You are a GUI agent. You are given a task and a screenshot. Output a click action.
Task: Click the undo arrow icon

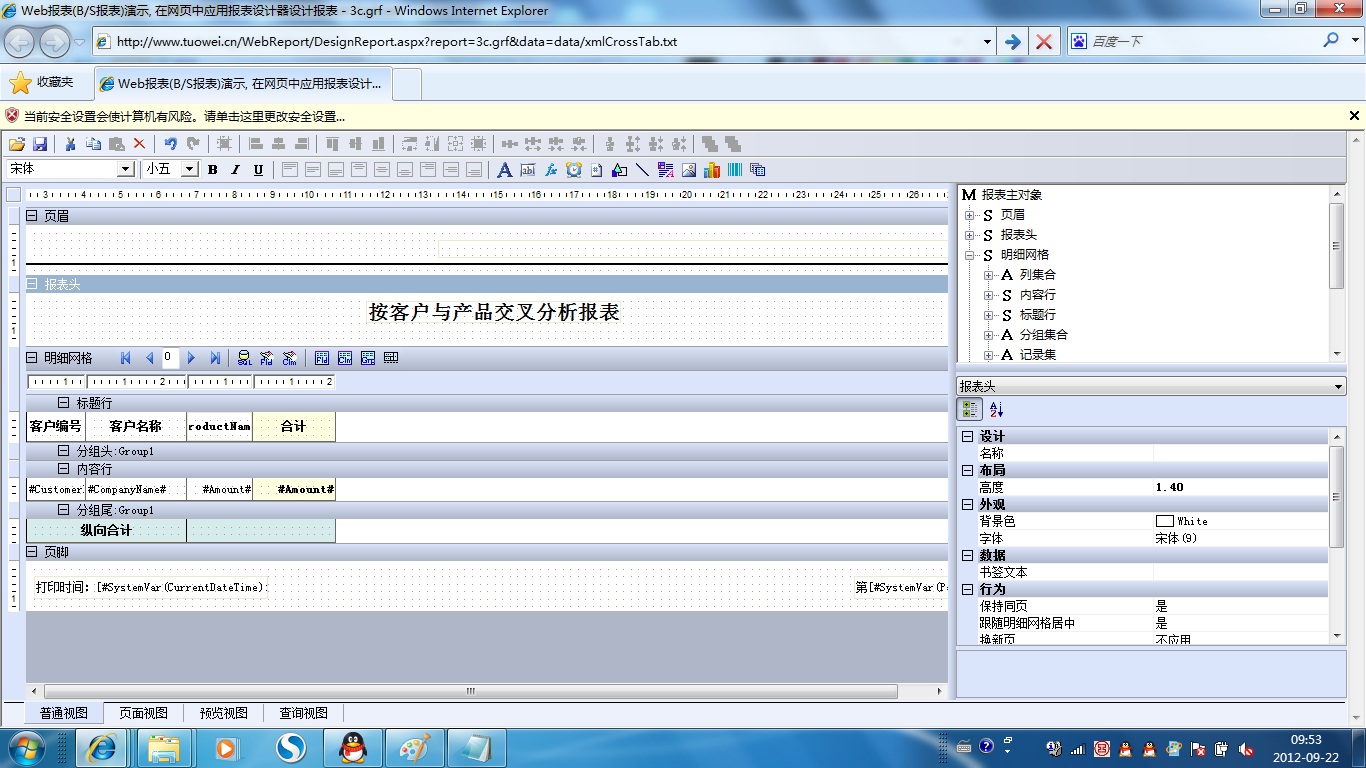(x=170, y=144)
